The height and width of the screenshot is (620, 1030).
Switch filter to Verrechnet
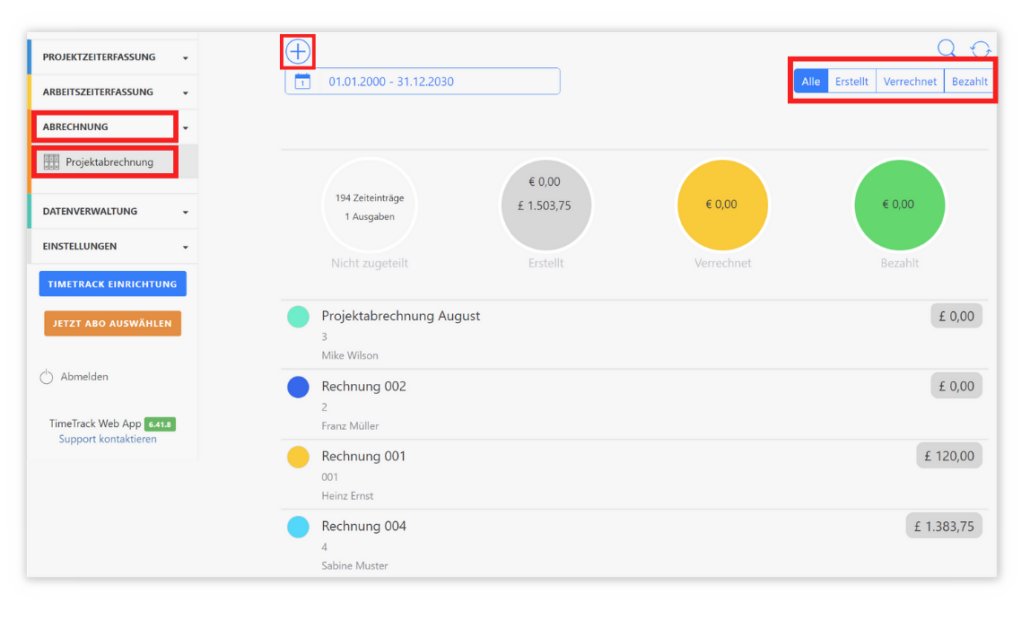coord(910,82)
